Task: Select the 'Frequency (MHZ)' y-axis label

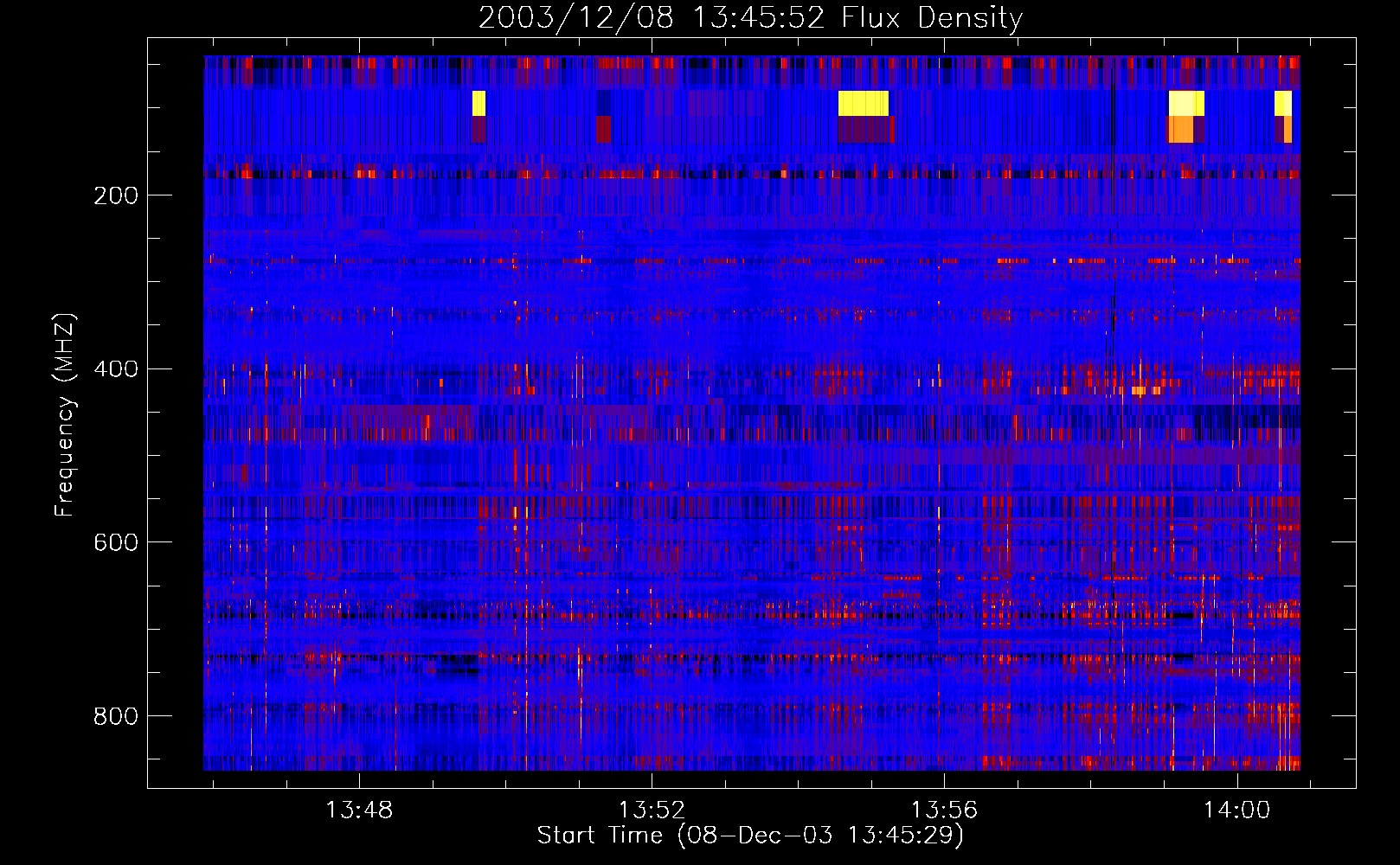Action: [x=65, y=414]
